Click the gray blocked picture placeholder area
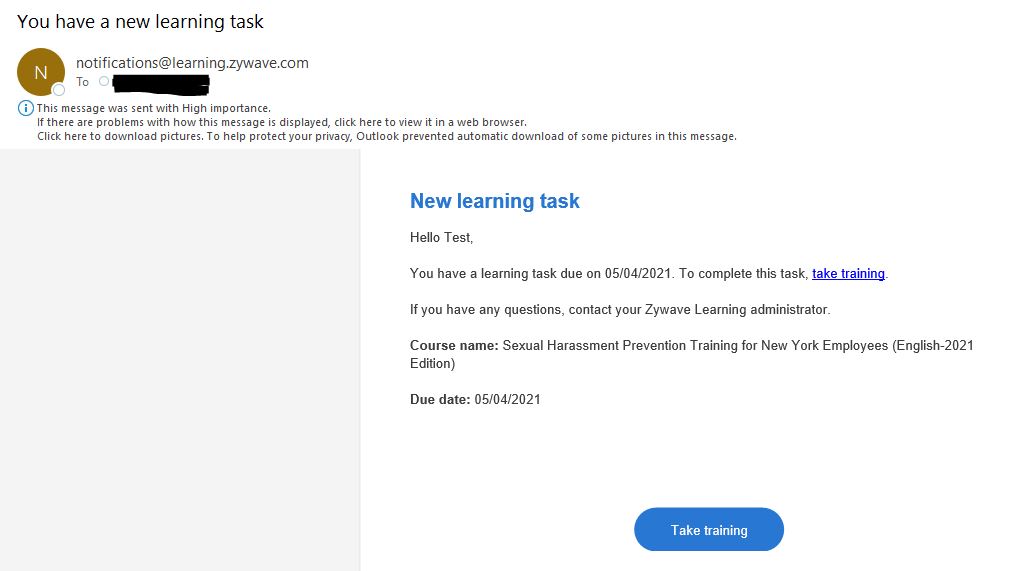1020x571 pixels. coord(180,360)
